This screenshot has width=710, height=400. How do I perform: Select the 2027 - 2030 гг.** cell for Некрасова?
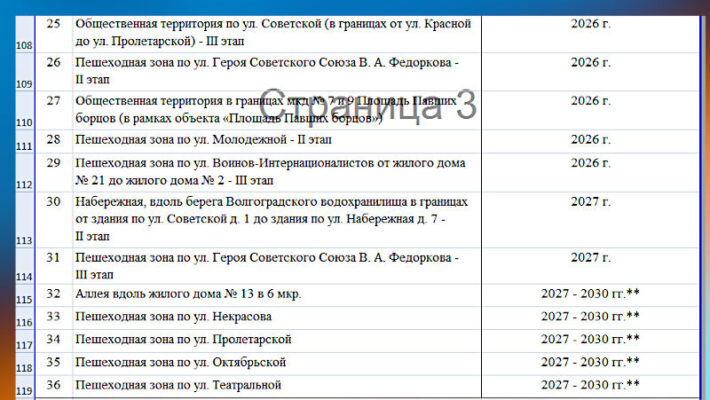[590, 317]
